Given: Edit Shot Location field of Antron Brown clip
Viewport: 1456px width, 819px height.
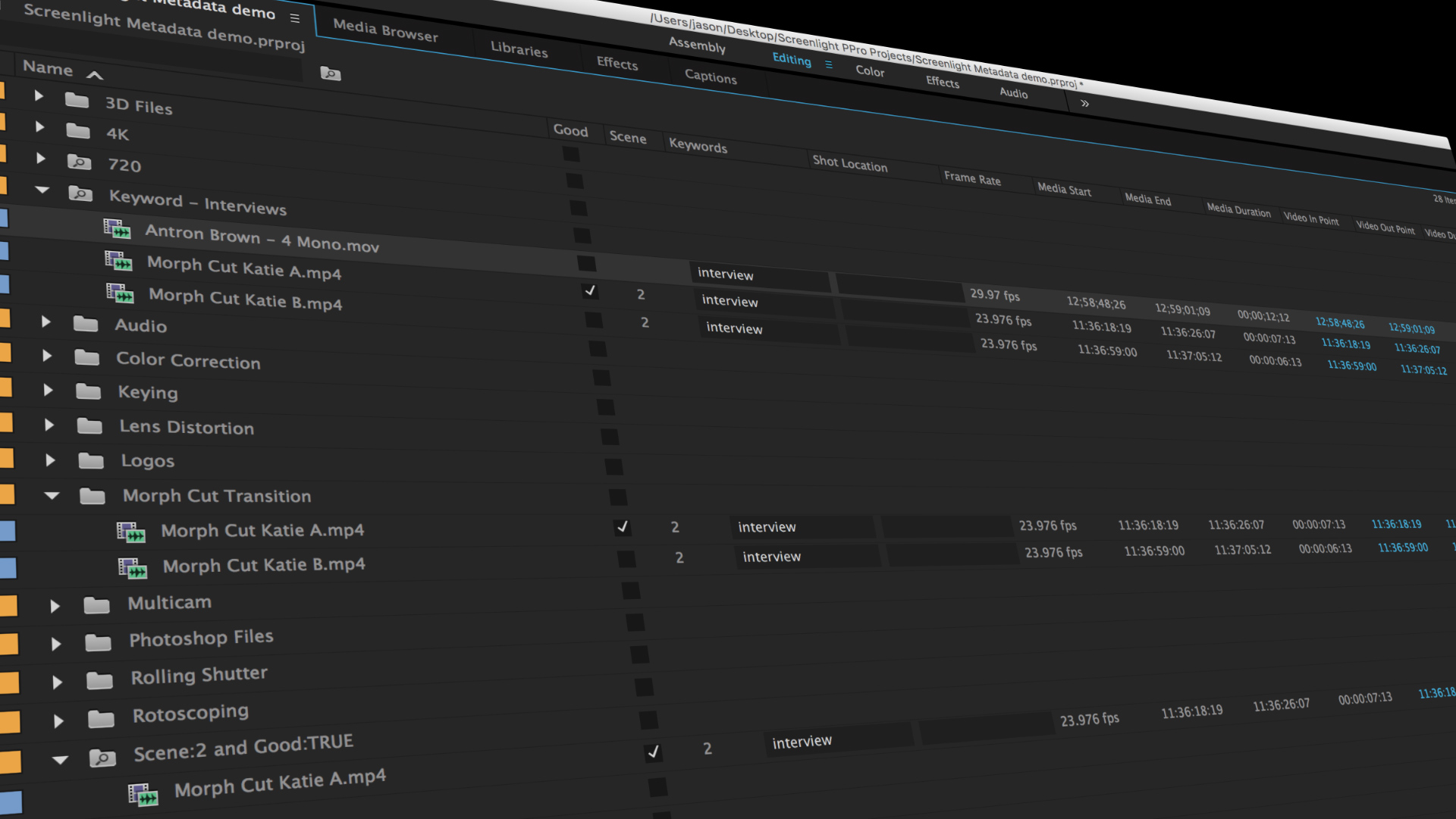Looking at the screenshot, I should click(899, 288).
